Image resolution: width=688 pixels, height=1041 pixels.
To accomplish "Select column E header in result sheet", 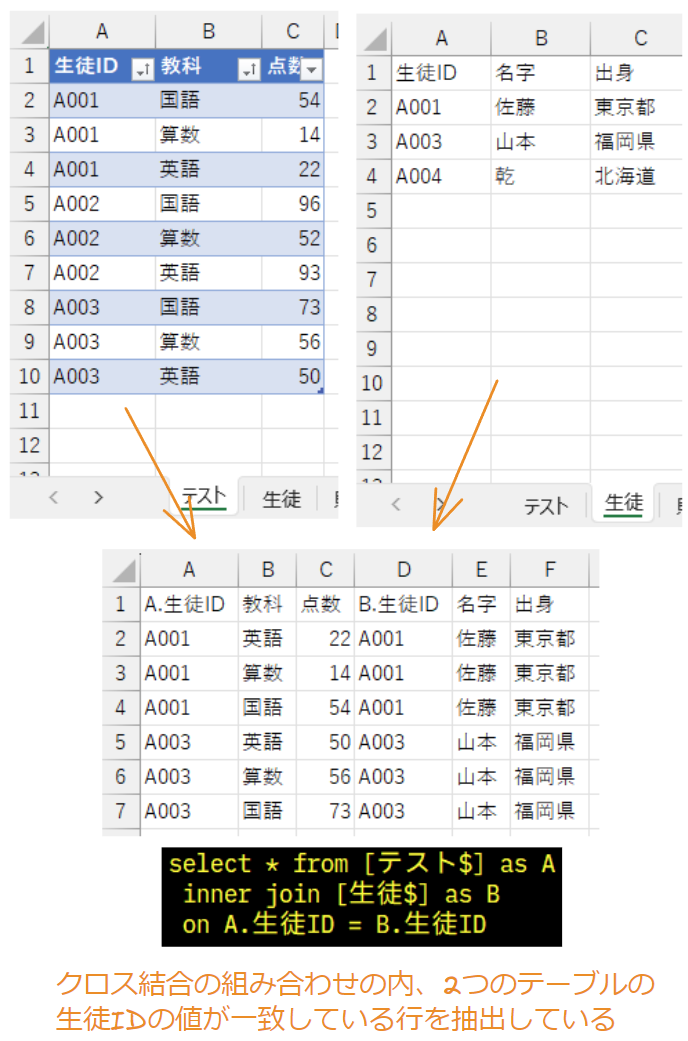I will point(481,570).
